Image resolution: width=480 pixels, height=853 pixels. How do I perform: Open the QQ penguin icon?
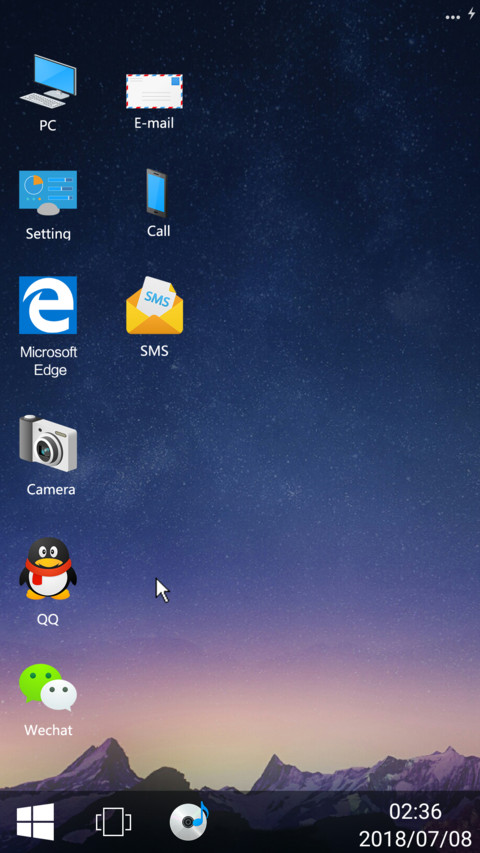pos(48,569)
